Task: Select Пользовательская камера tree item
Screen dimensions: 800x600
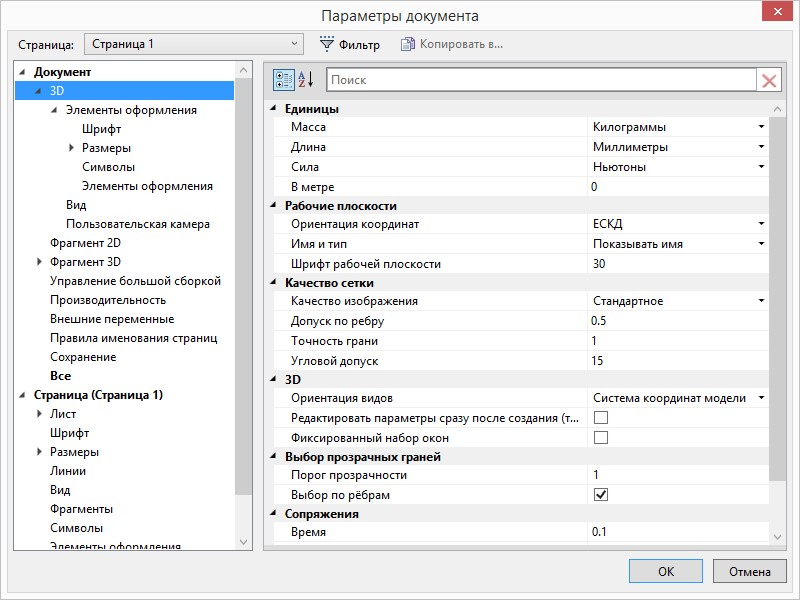Action: (137, 224)
